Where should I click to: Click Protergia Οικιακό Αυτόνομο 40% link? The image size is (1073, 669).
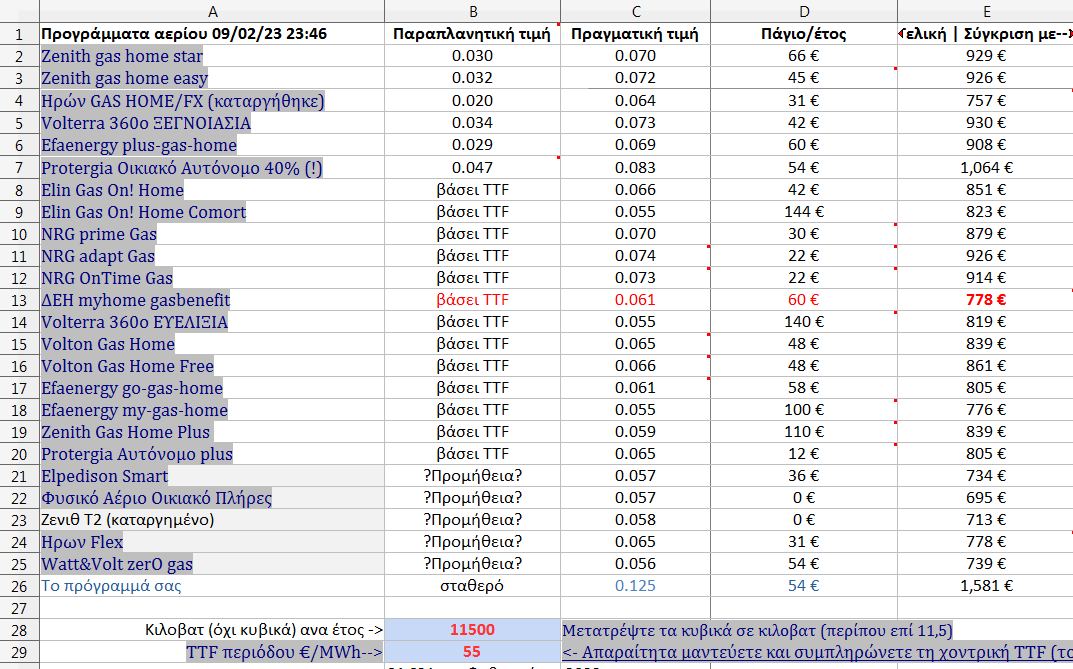coord(181,168)
